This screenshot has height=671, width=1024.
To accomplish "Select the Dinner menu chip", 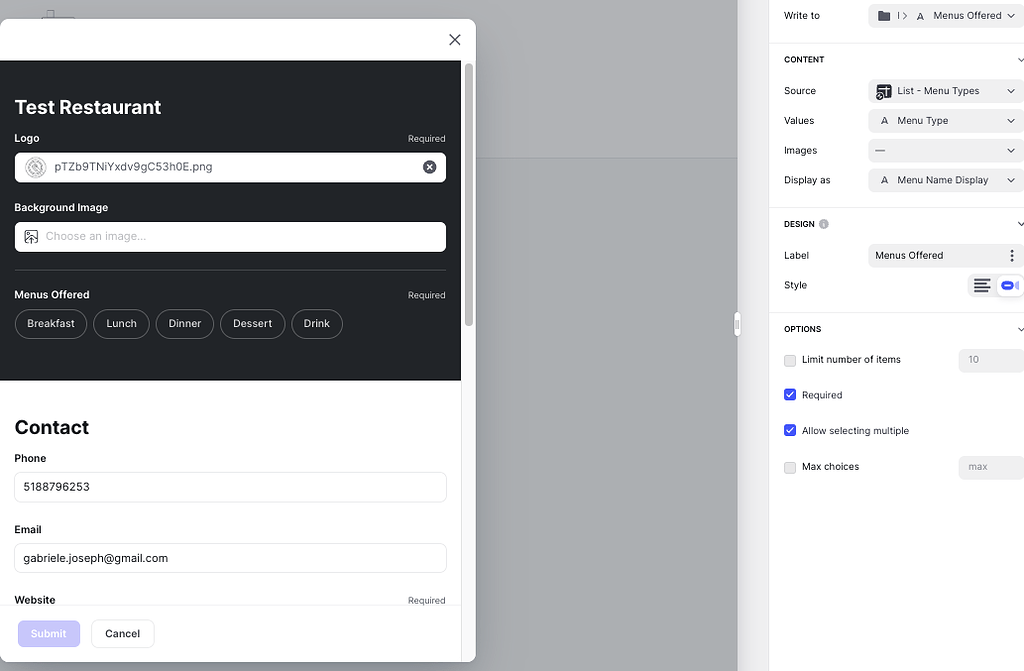I will pyautogui.click(x=184, y=324).
